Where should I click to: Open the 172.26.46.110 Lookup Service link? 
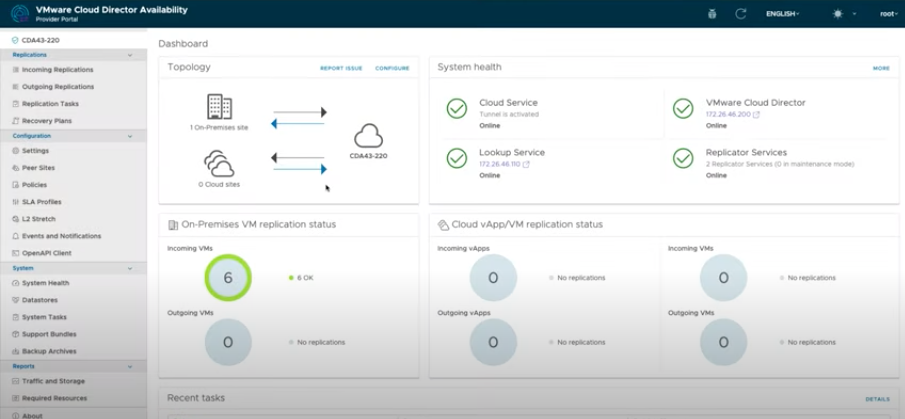coord(504,164)
